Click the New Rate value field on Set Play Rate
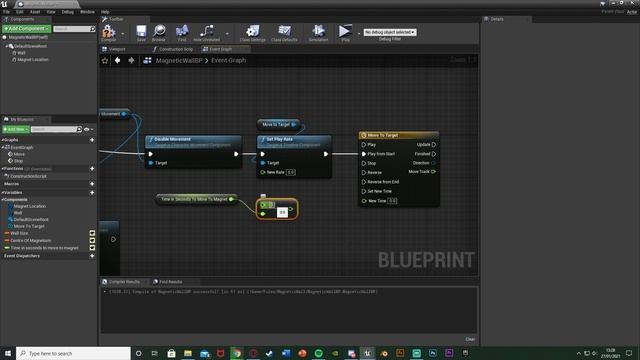The width and height of the screenshot is (640, 360). click(x=291, y=172)
